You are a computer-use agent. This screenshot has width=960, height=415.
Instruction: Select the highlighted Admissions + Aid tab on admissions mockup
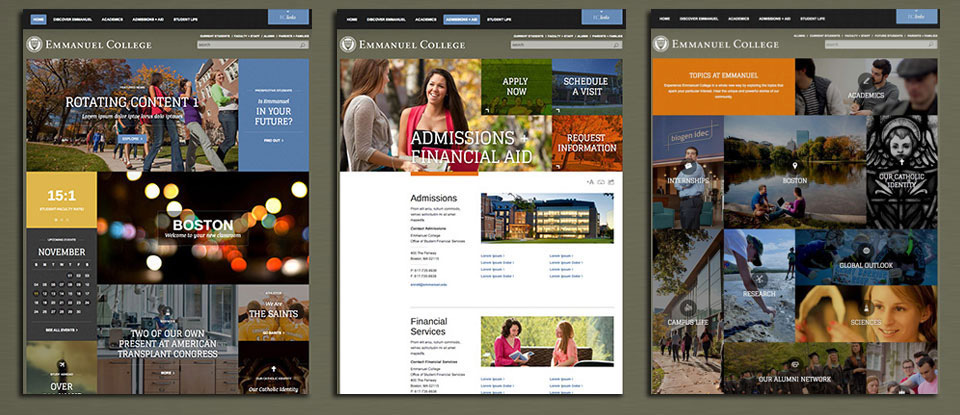pos(462,20)
